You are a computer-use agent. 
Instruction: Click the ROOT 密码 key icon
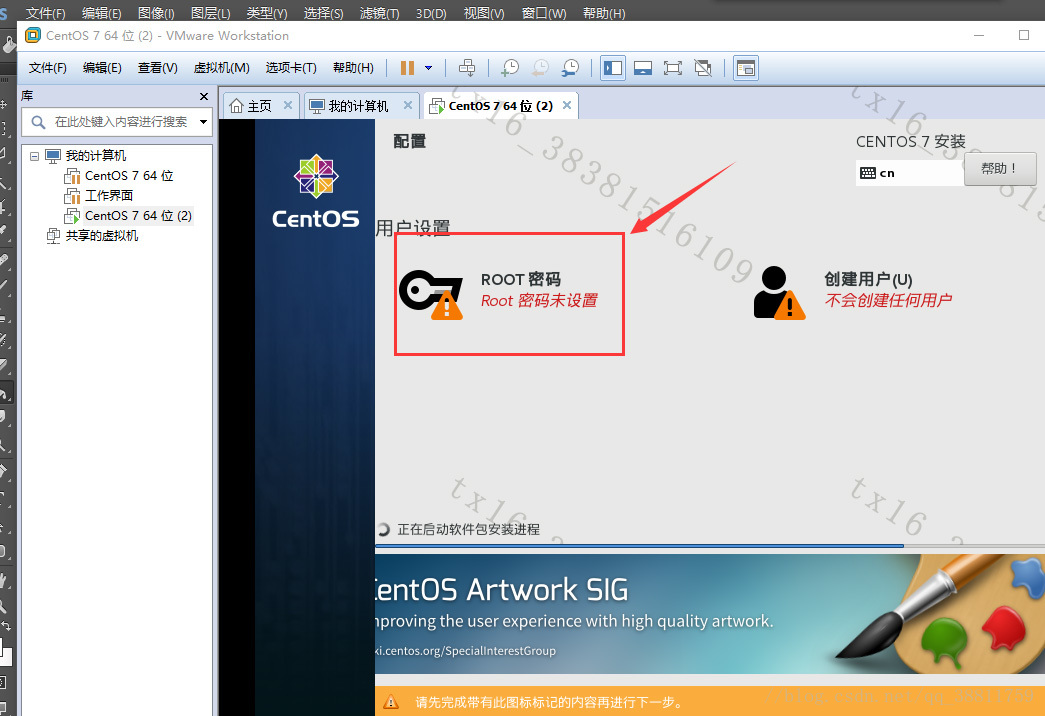coord(431,294)
